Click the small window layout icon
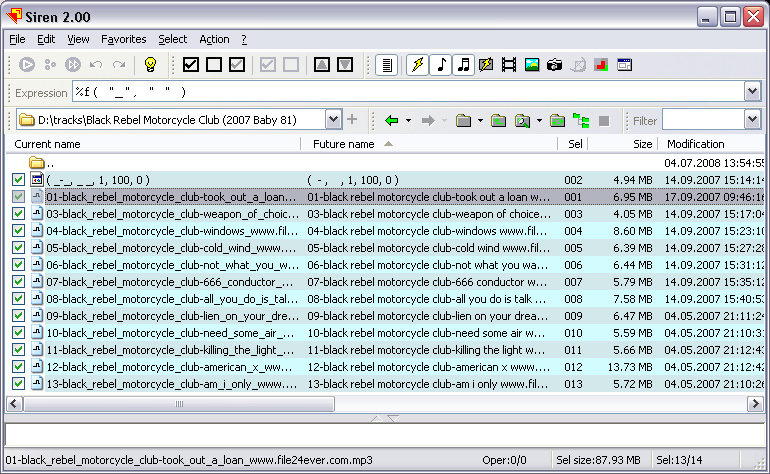The image size is (770, 474). [x=624, y=64]
